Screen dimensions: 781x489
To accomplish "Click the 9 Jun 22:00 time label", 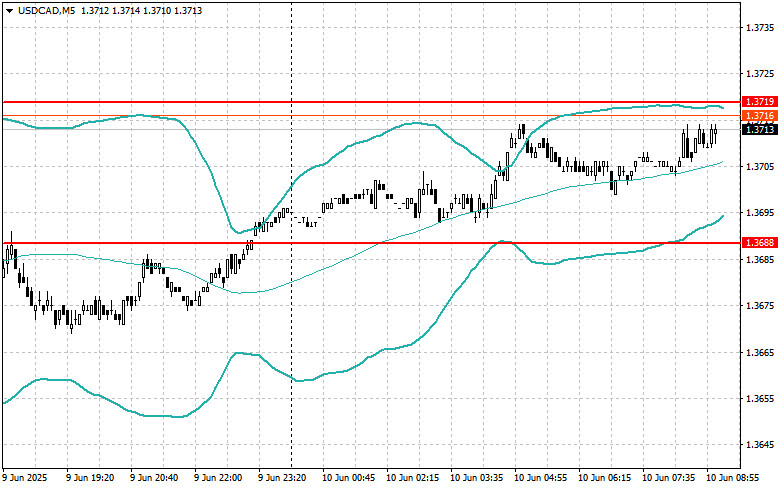I will pos(218,478).
